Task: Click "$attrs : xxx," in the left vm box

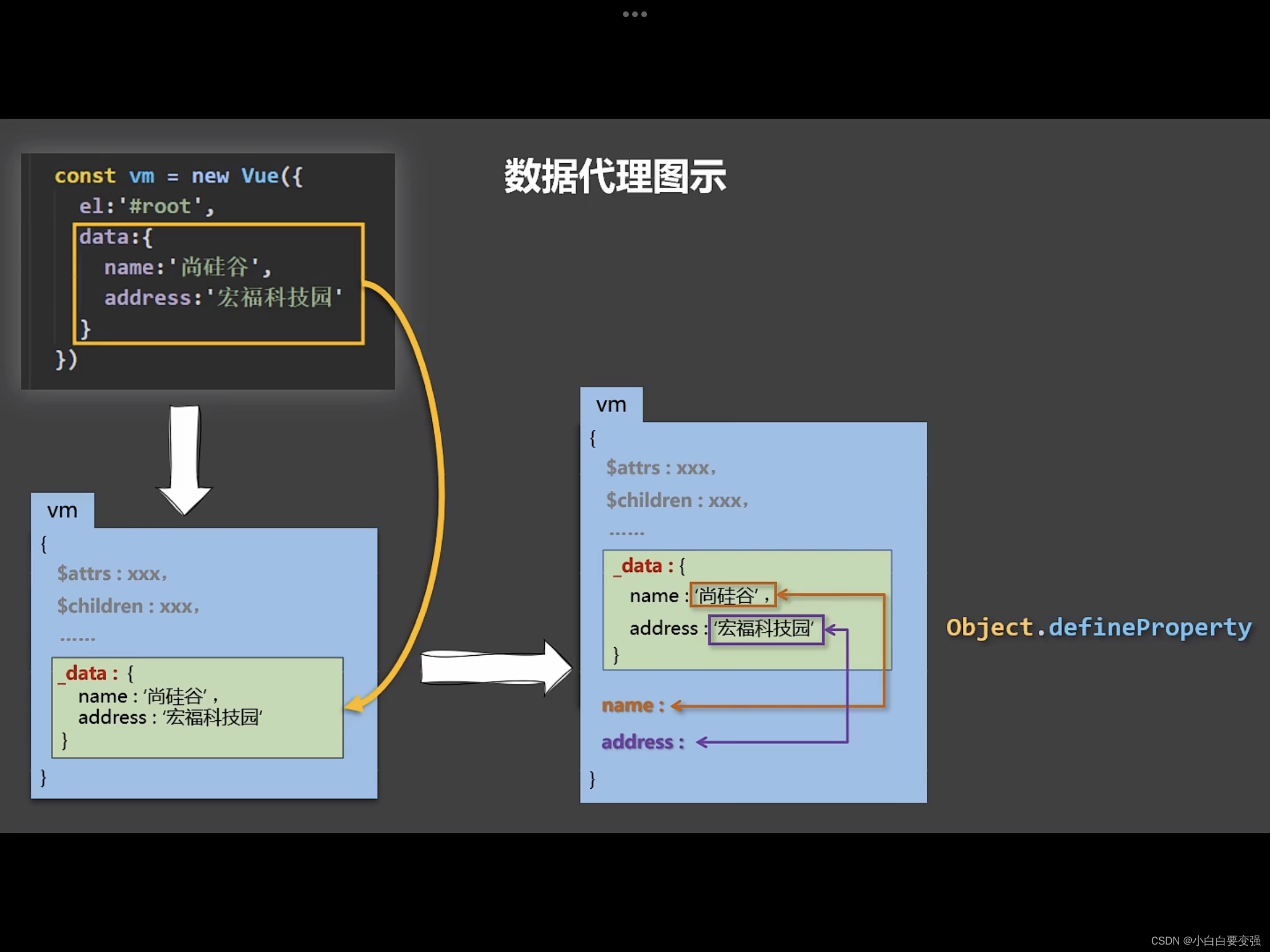Action: tap(112, 573)
